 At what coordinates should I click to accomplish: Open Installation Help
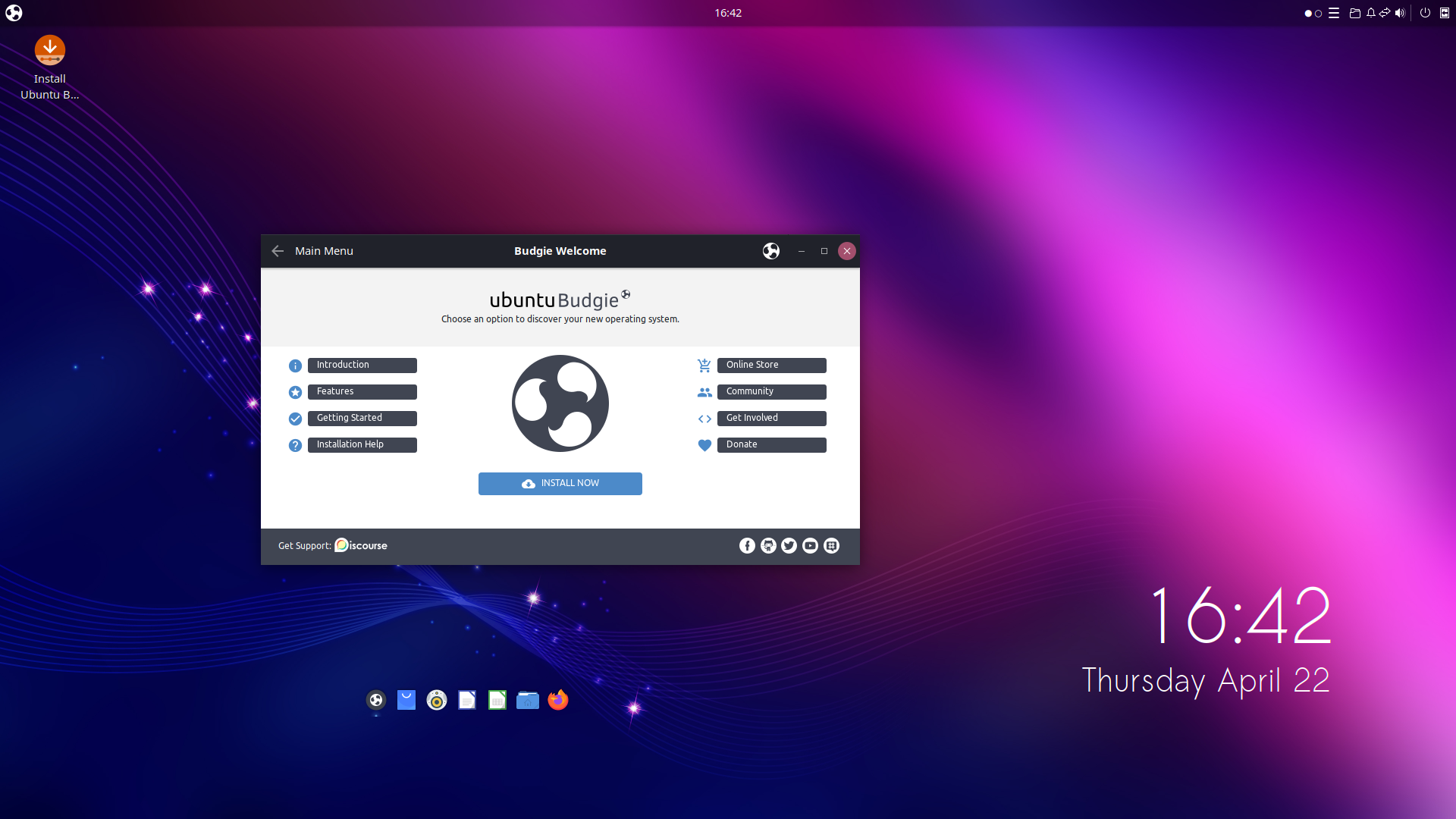[362, 445]
